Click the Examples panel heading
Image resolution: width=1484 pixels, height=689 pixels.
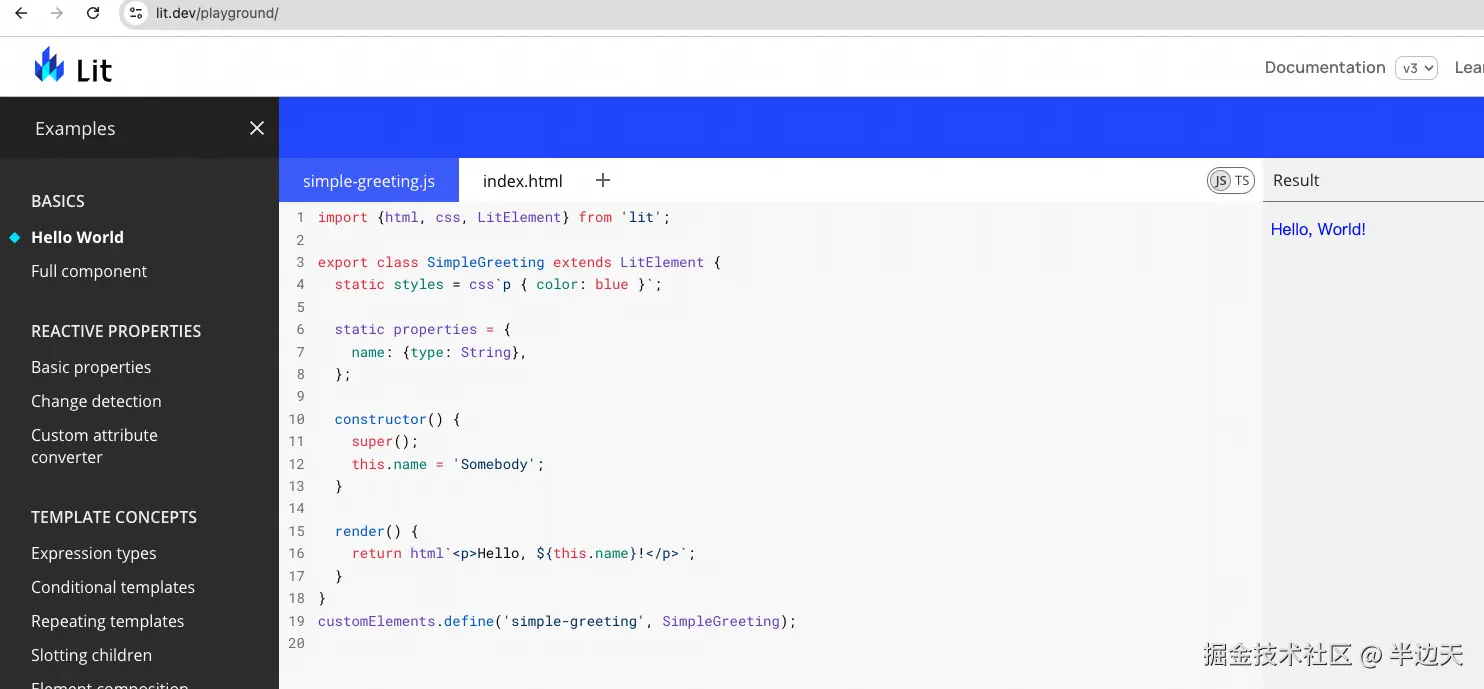(x=75, y=128)
